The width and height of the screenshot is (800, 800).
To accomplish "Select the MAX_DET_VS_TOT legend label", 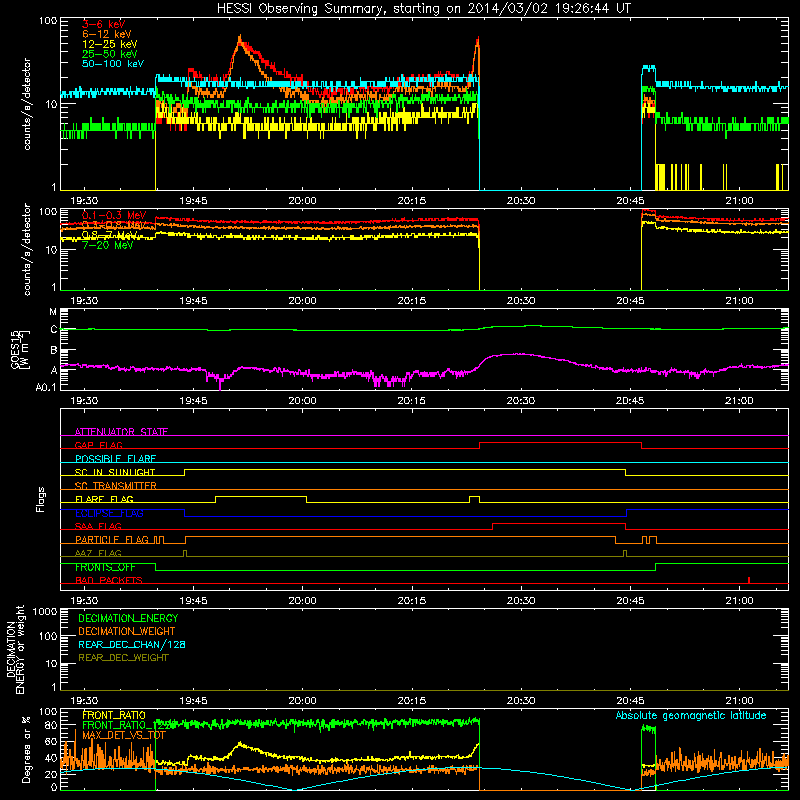I will [124, 735].
